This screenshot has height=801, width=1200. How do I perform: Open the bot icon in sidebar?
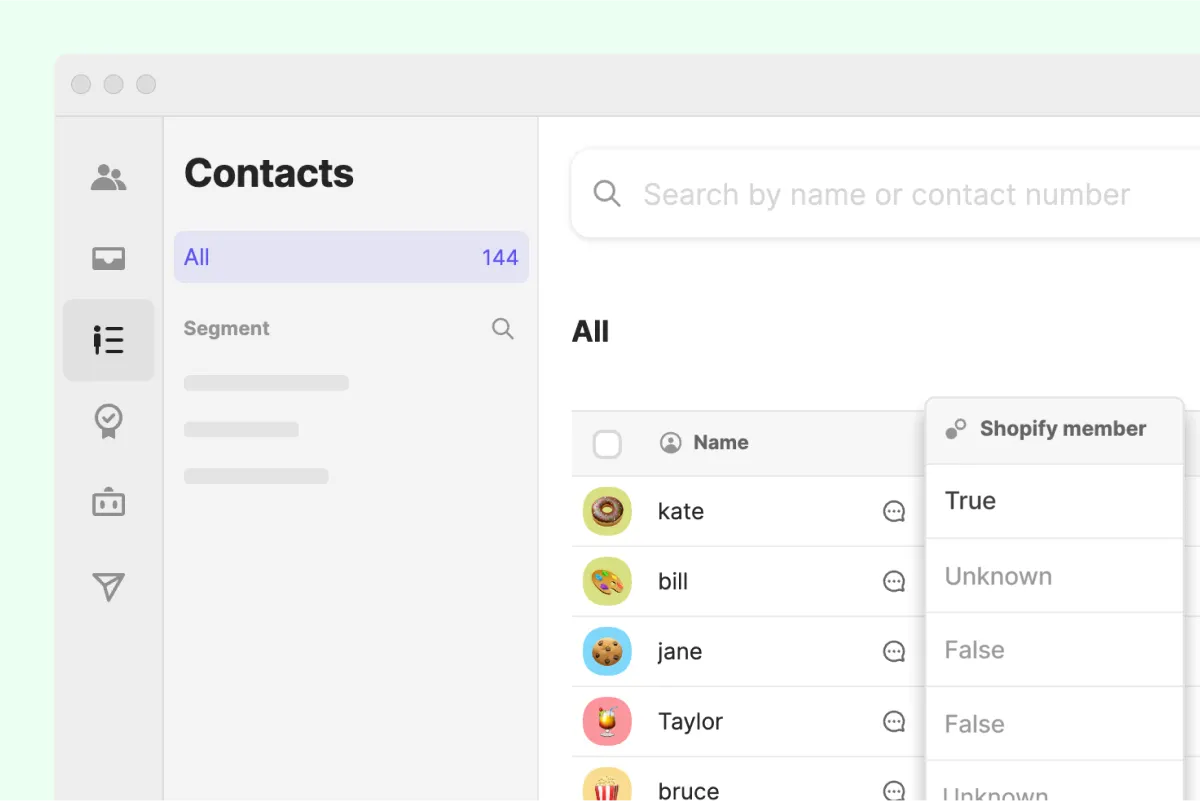point(108,503)
